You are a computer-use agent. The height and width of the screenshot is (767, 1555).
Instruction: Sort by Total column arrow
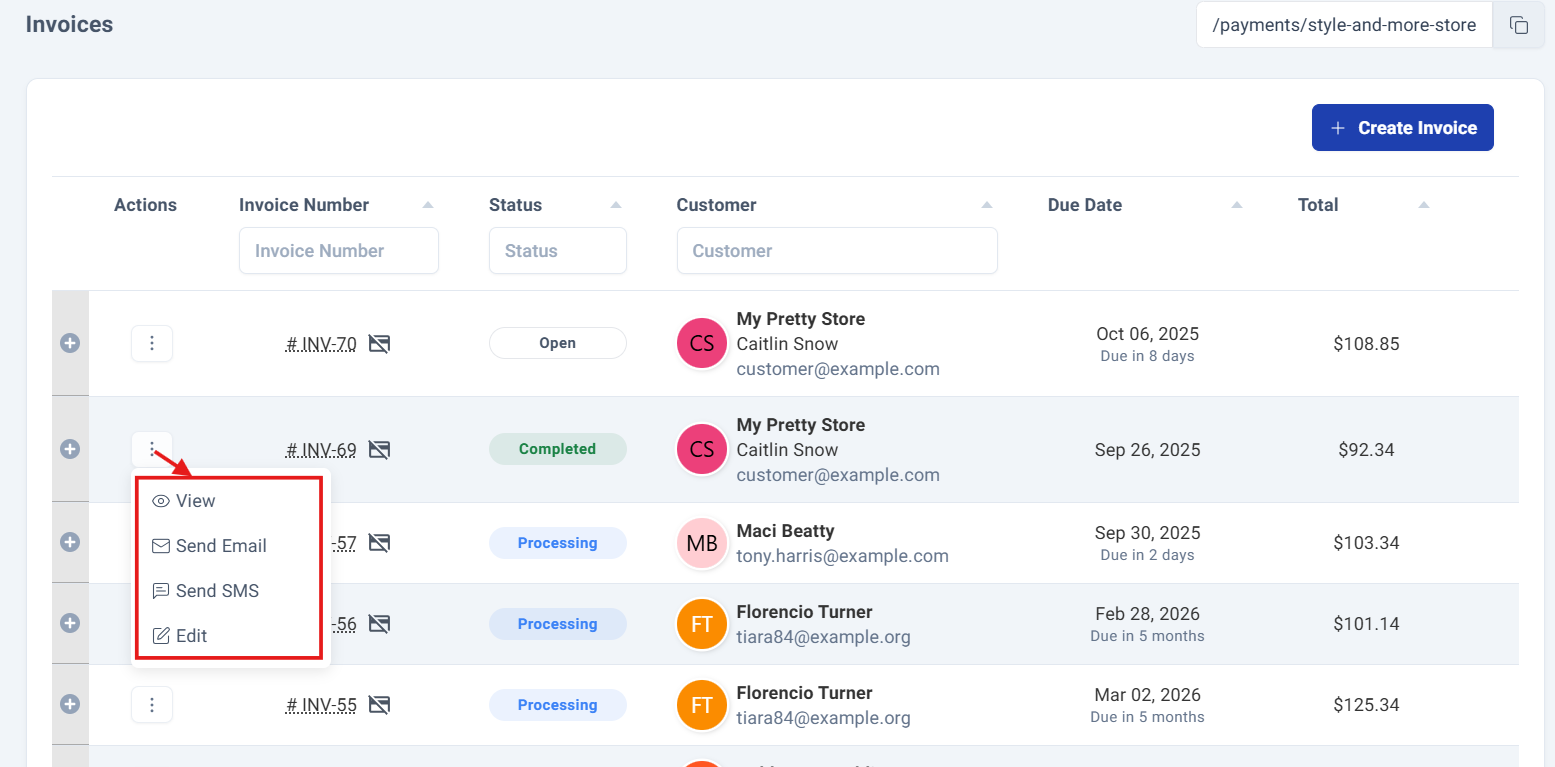pyautogui.click(x=1424, y=205)
